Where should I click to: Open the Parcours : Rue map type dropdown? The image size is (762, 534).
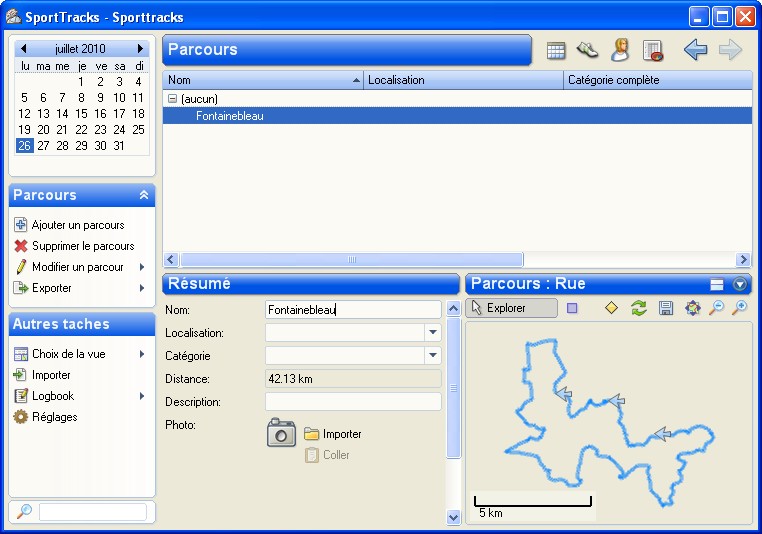coord(740,284)
